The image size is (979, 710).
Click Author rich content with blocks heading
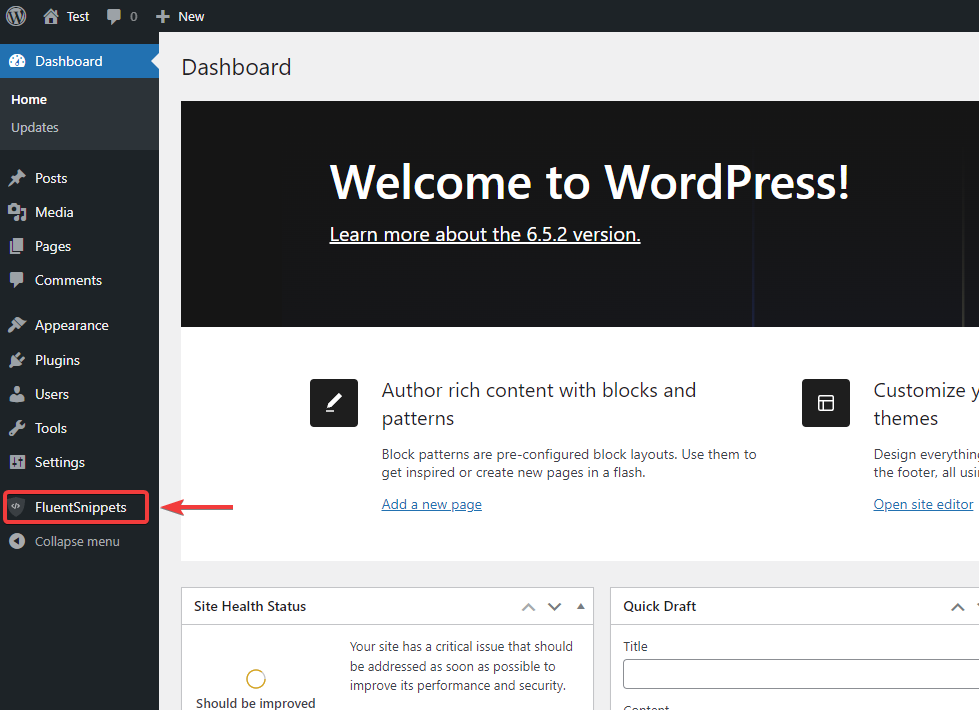click(x=539, y=404)
